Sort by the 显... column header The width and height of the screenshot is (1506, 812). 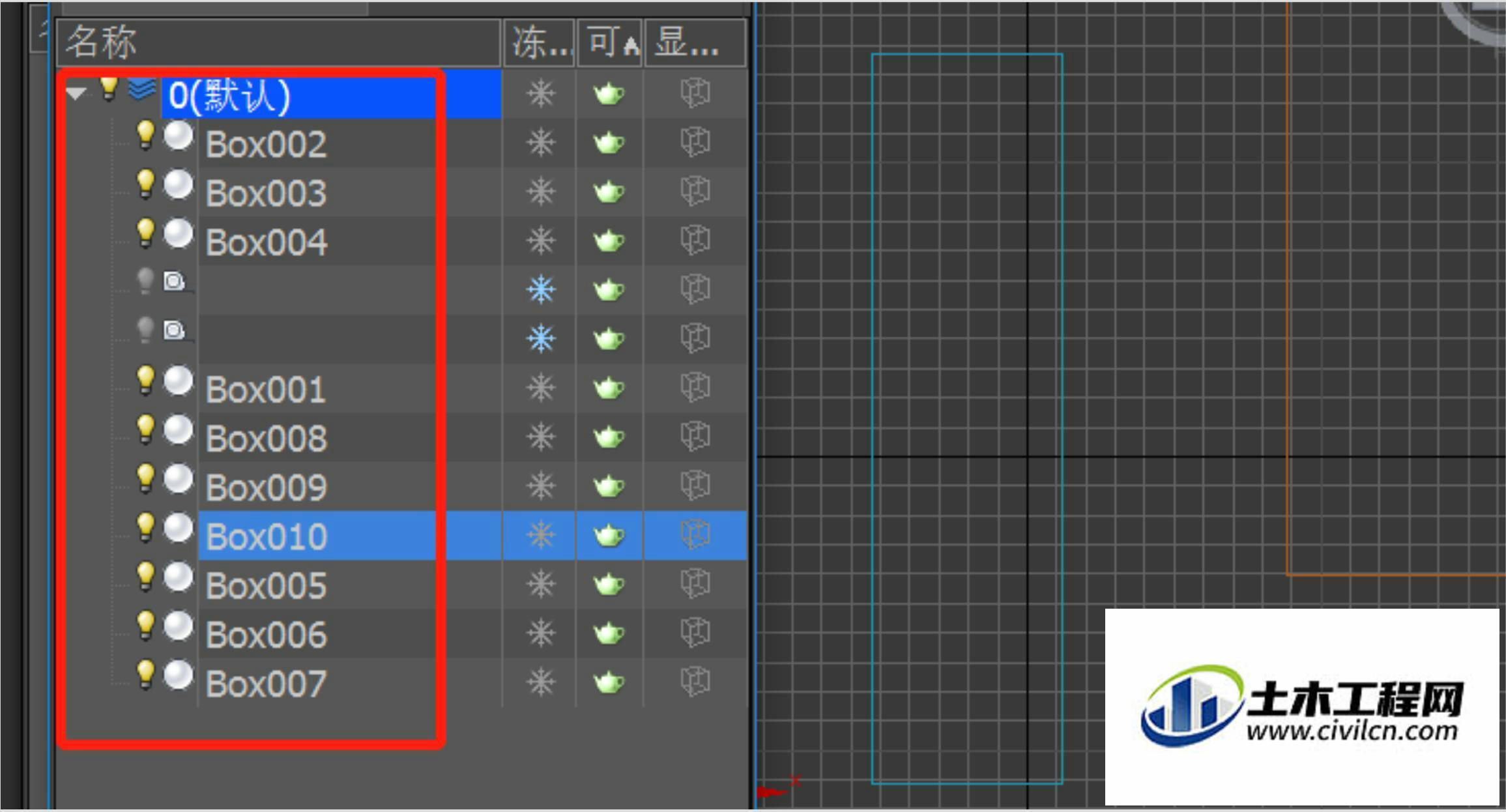tap(695, 42)
